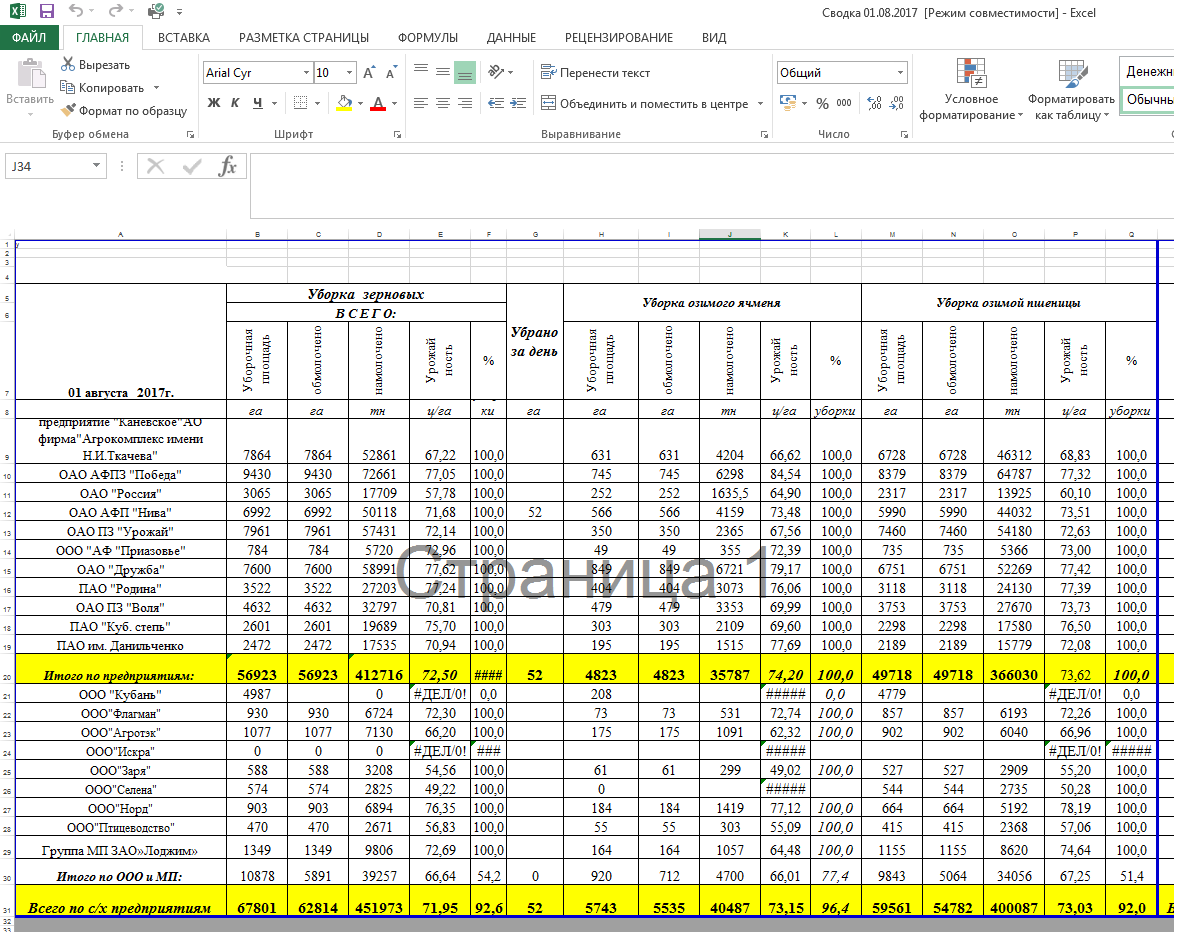The image size is (1192, 950).
Task: Align text to bottom of cell
Action: click(464, 72)
